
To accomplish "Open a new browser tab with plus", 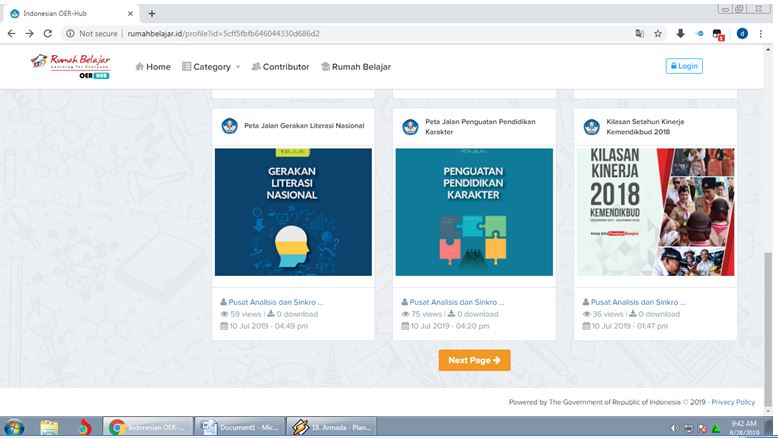I will [152, 13].
